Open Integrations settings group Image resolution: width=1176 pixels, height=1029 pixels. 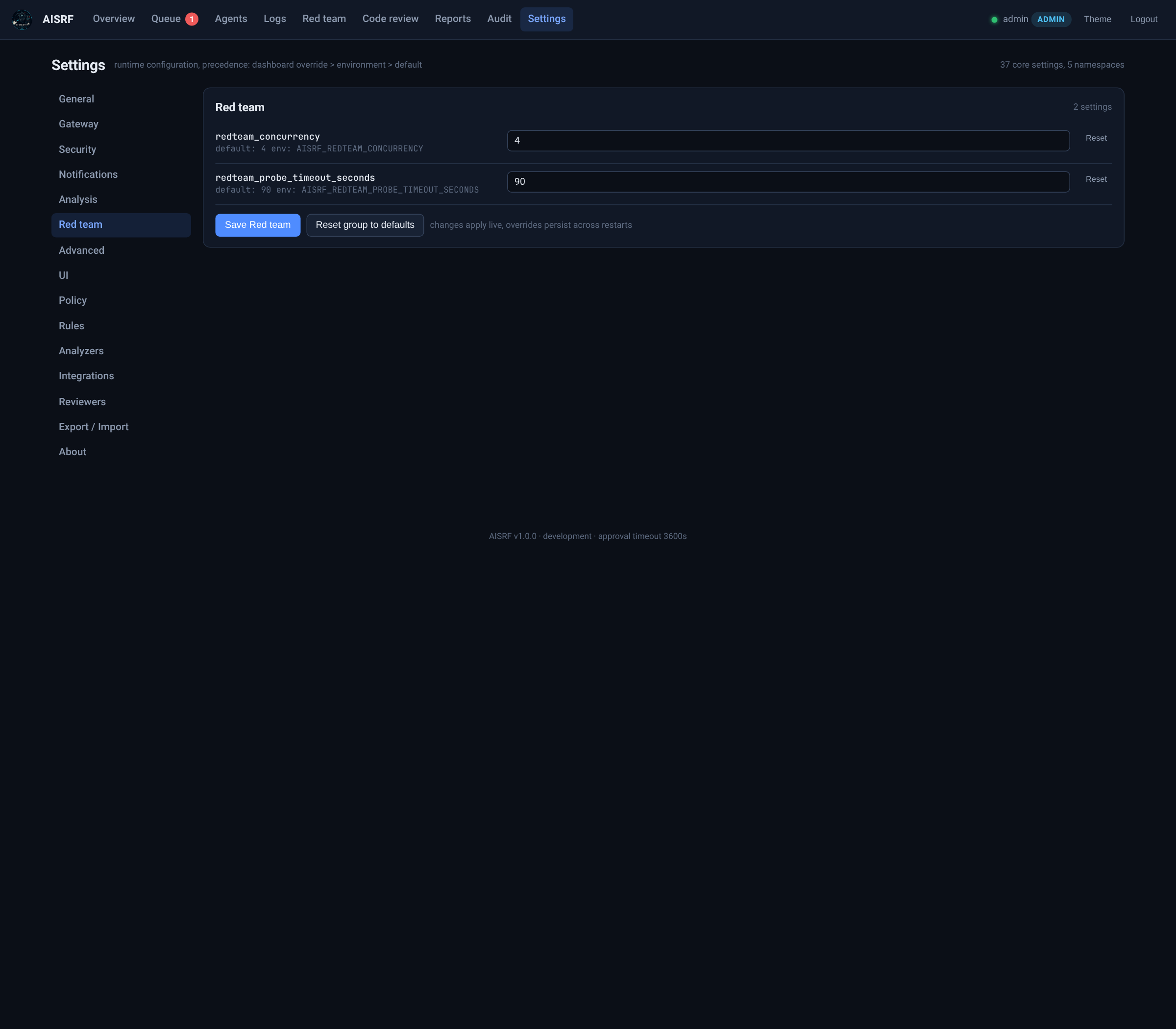pos(121,376)
